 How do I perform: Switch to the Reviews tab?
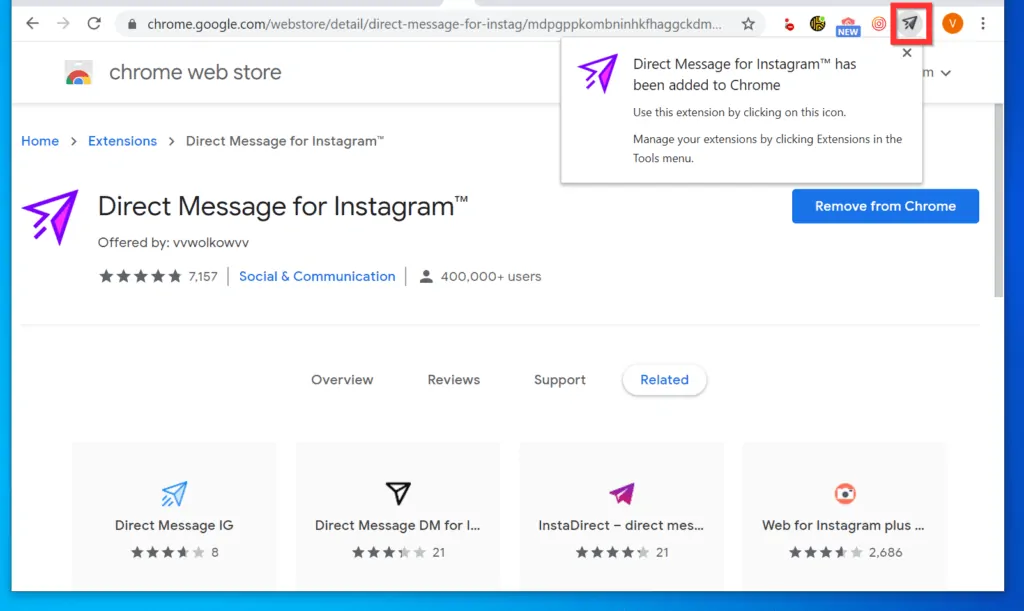pyautogui.click(x=454, y=380)
